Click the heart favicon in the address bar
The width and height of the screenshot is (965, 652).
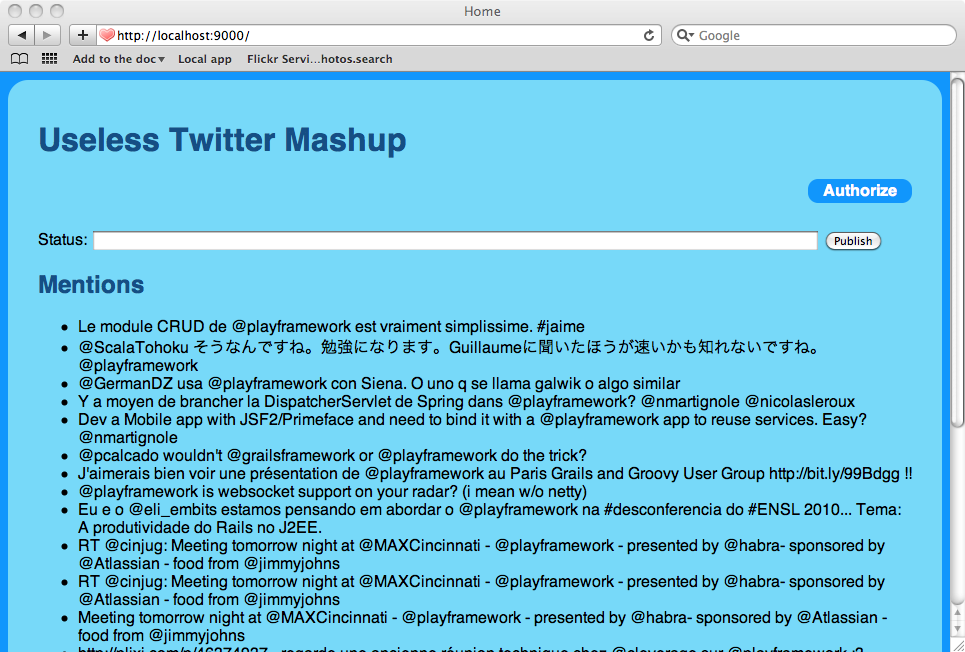[107, 35]
